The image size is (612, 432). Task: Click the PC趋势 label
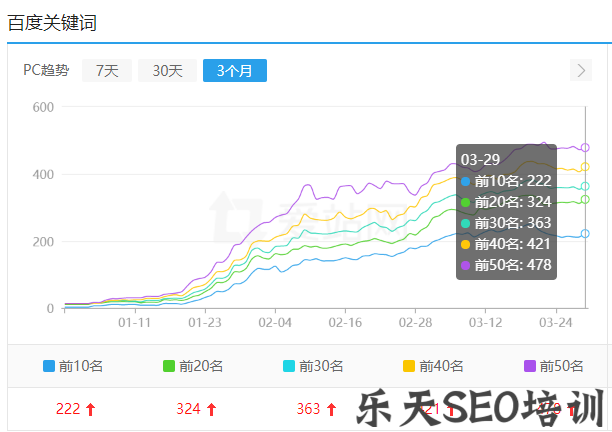(x=46, y=70)
